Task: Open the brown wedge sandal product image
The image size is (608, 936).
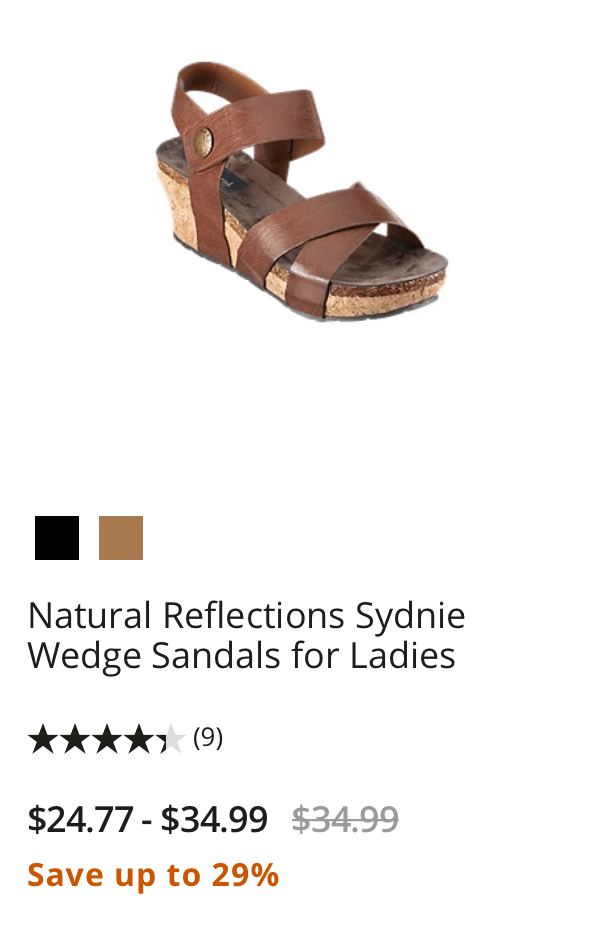Action: 302,190
